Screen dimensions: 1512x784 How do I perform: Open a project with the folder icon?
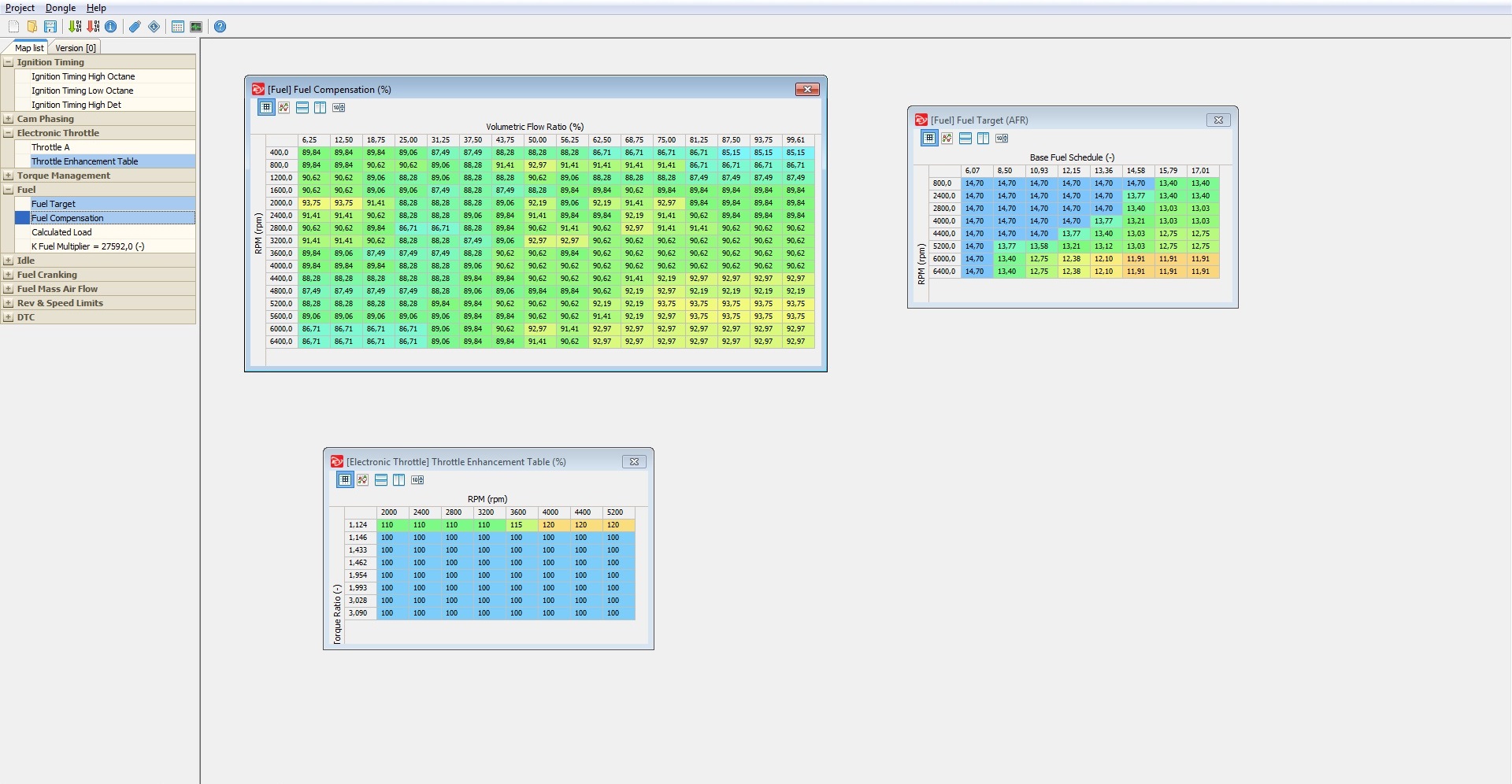32,27
